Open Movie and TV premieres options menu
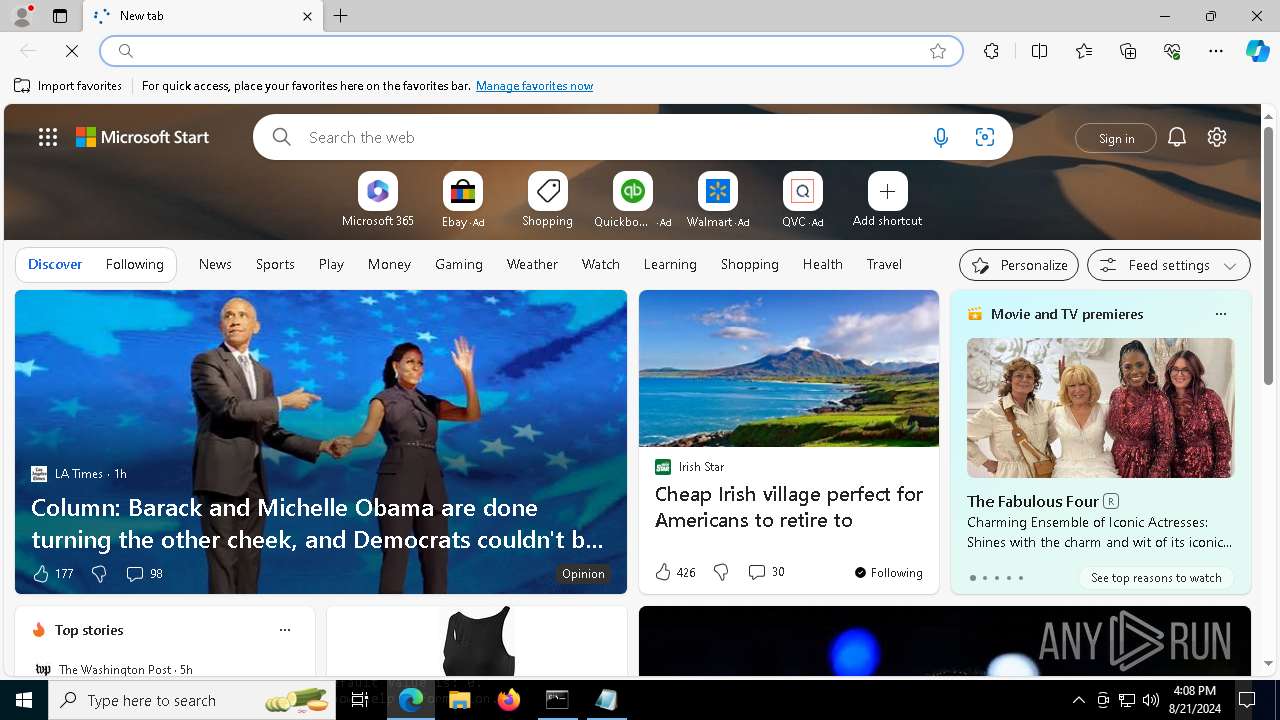The image size is (1280, 720). [1220, 314]
